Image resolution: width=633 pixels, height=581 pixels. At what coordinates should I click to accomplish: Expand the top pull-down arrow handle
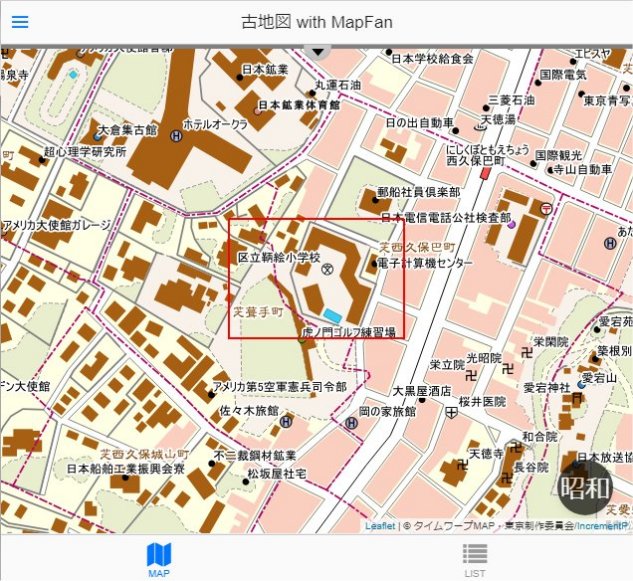tap(318, 52)
